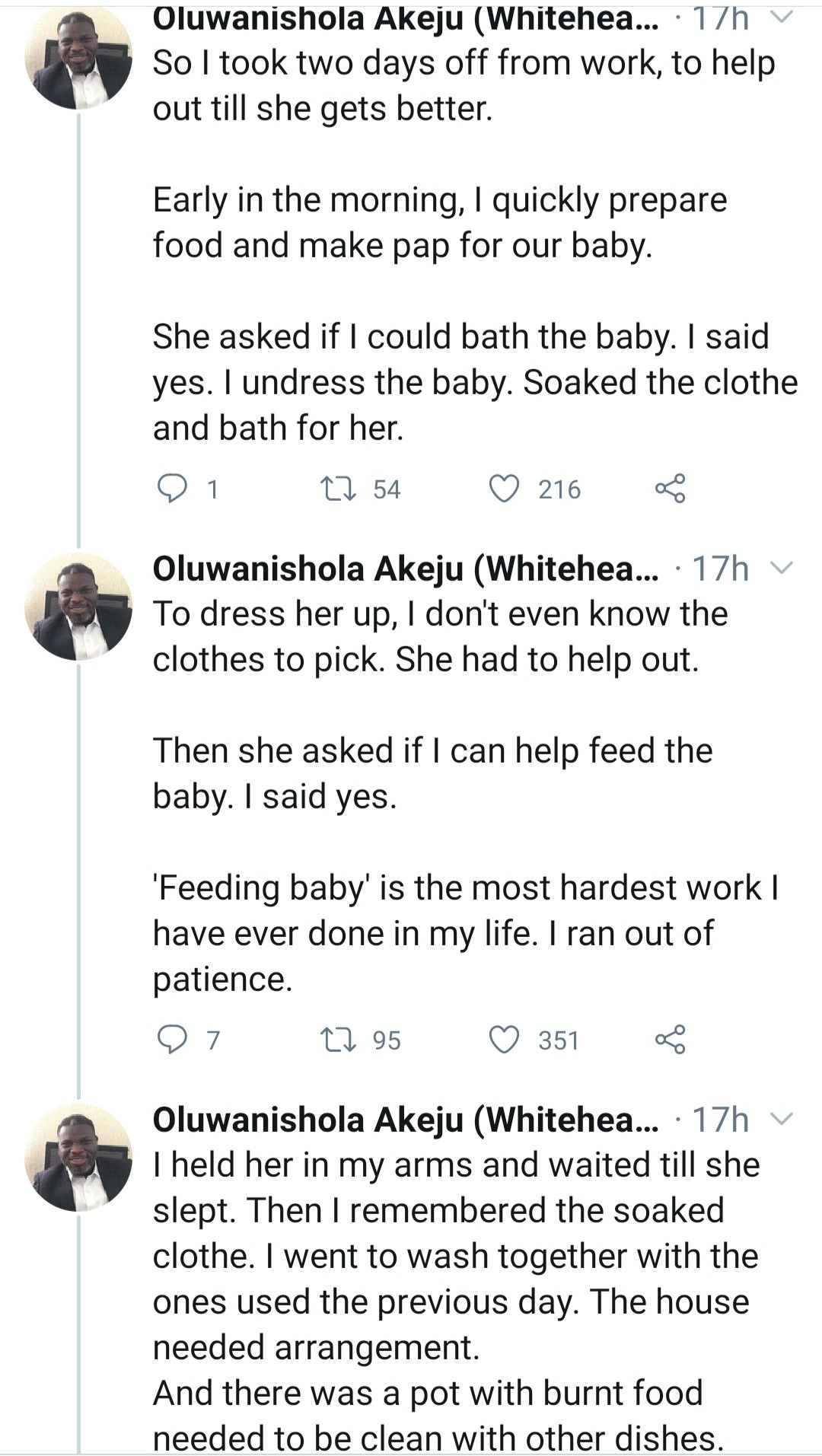The image size is (822, 1456).
Task: Open author name on 'I held her' tweet
Action: [x=405, y=1120]
